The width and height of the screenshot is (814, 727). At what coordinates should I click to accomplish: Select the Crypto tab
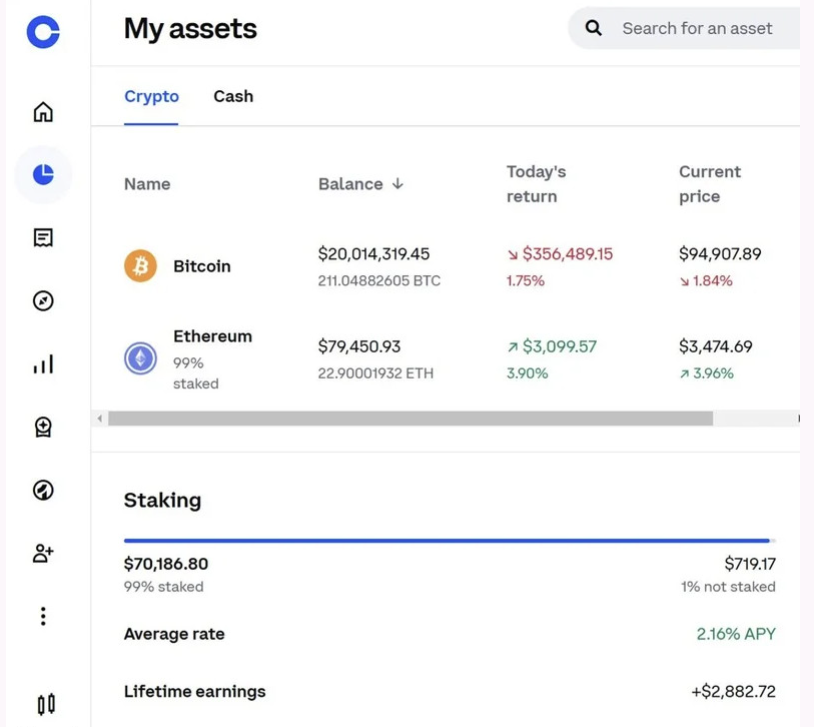[x=151, y=96]
